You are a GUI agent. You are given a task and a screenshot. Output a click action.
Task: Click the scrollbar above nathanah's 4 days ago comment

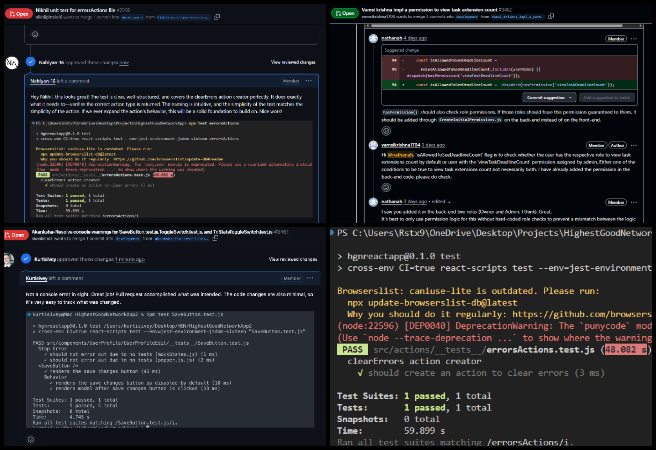click(x=496, y=26)
